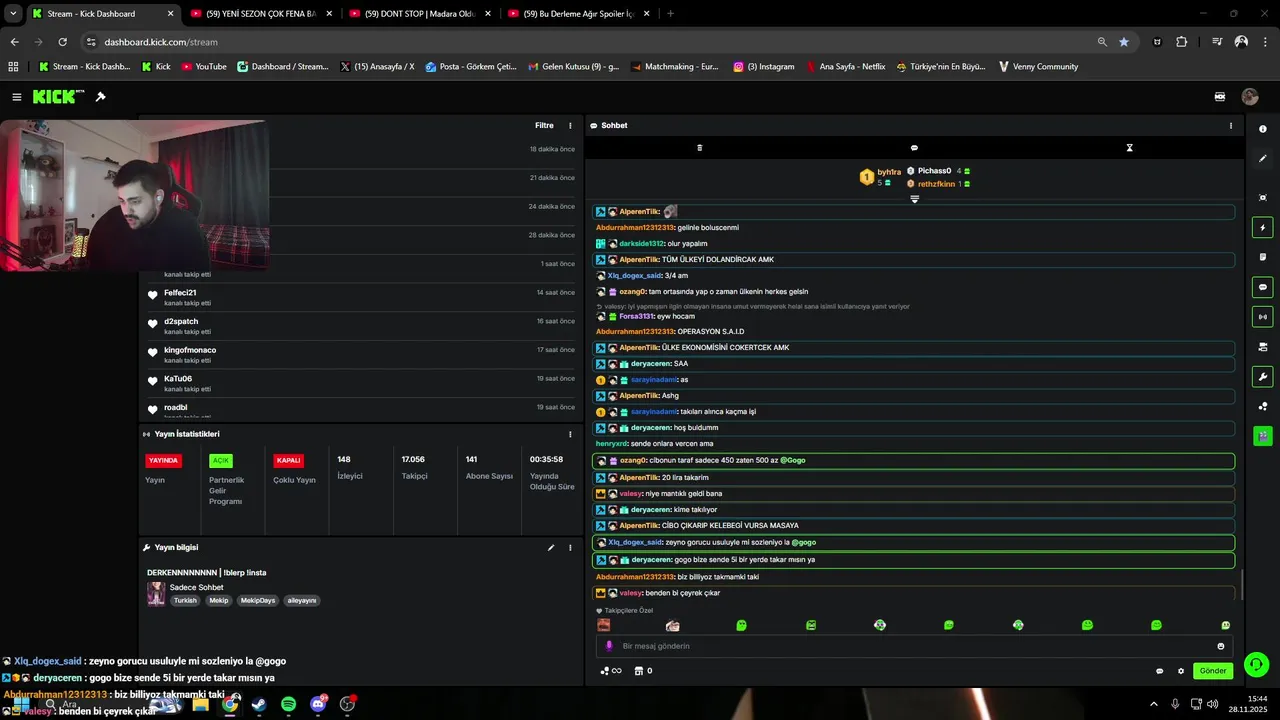Image resolution: width=1280 pixels, height=720 pixels.
Task: Click the green gift icon in right sidebar
Action: 1262,436
